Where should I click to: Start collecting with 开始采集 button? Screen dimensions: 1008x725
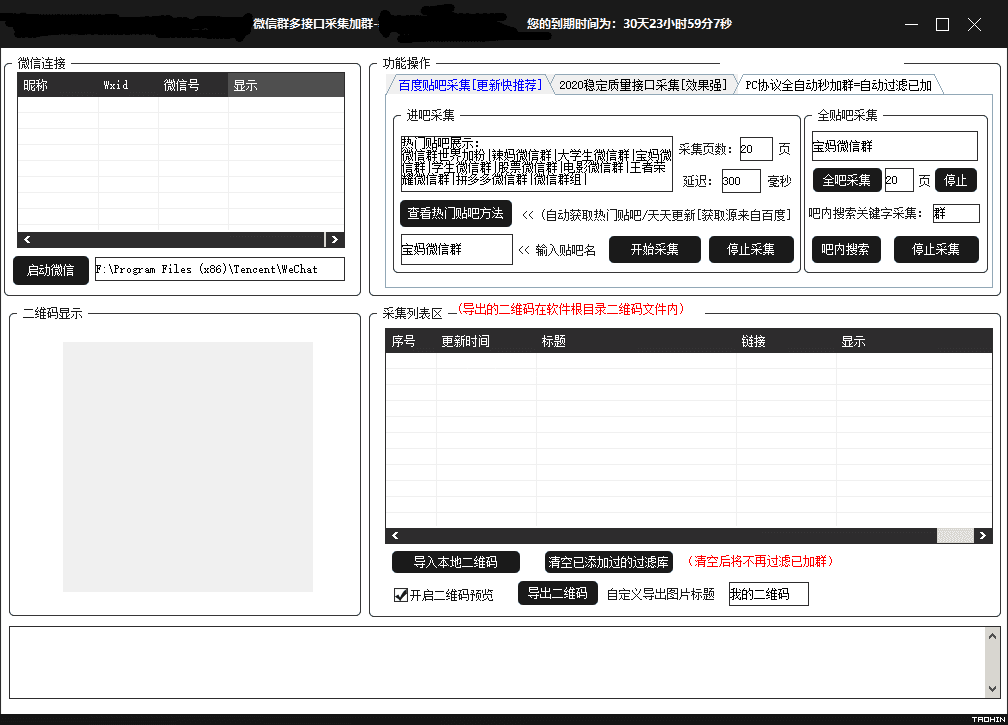[654, 249]
